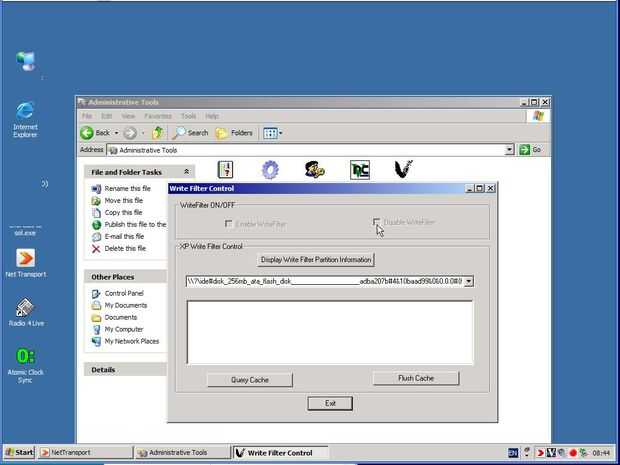Open the disk device path dropdown
The height and width of the screenshot is (465, 620).
[x=469, y=282]
